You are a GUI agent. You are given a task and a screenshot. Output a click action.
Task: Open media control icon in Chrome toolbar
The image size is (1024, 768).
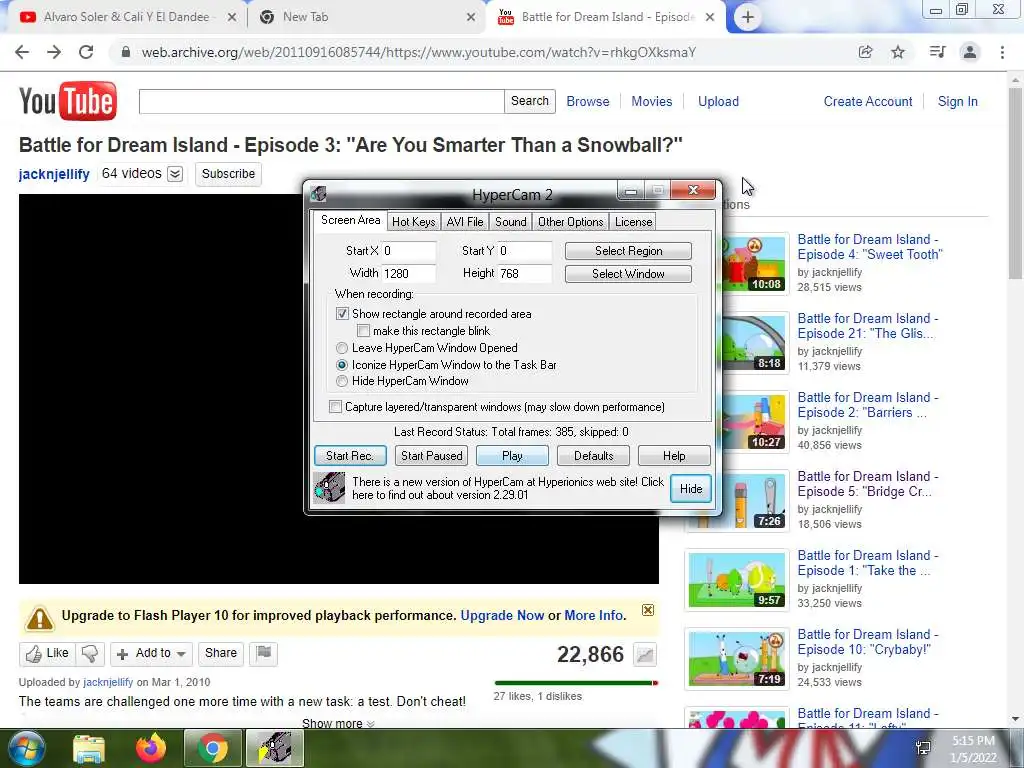point(937,52)
